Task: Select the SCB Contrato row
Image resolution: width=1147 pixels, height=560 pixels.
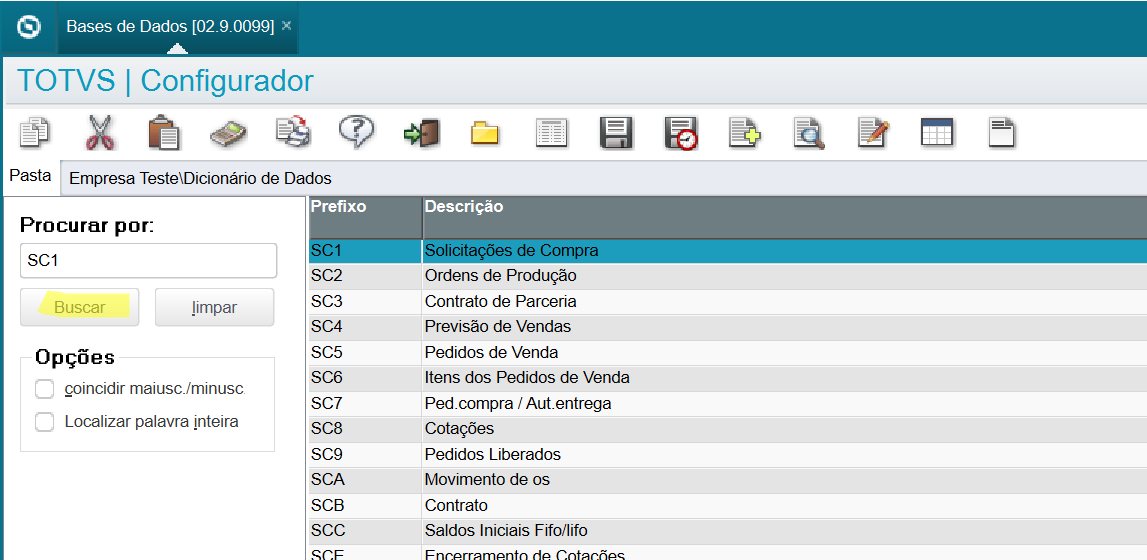Action: pyautogui.click(x=728, y=505)
